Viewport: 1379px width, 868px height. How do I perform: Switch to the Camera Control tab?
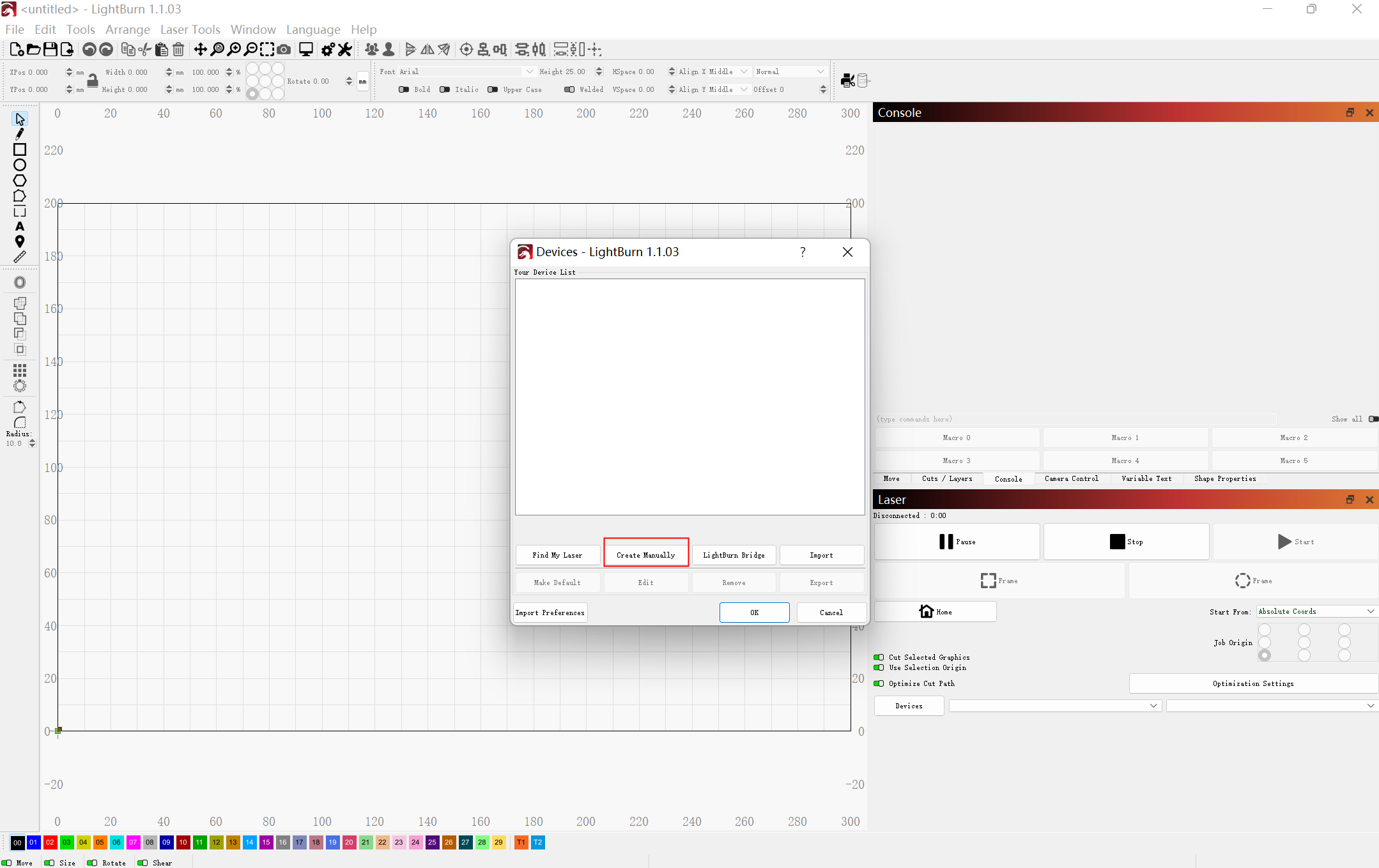[x=1072, y=478]
